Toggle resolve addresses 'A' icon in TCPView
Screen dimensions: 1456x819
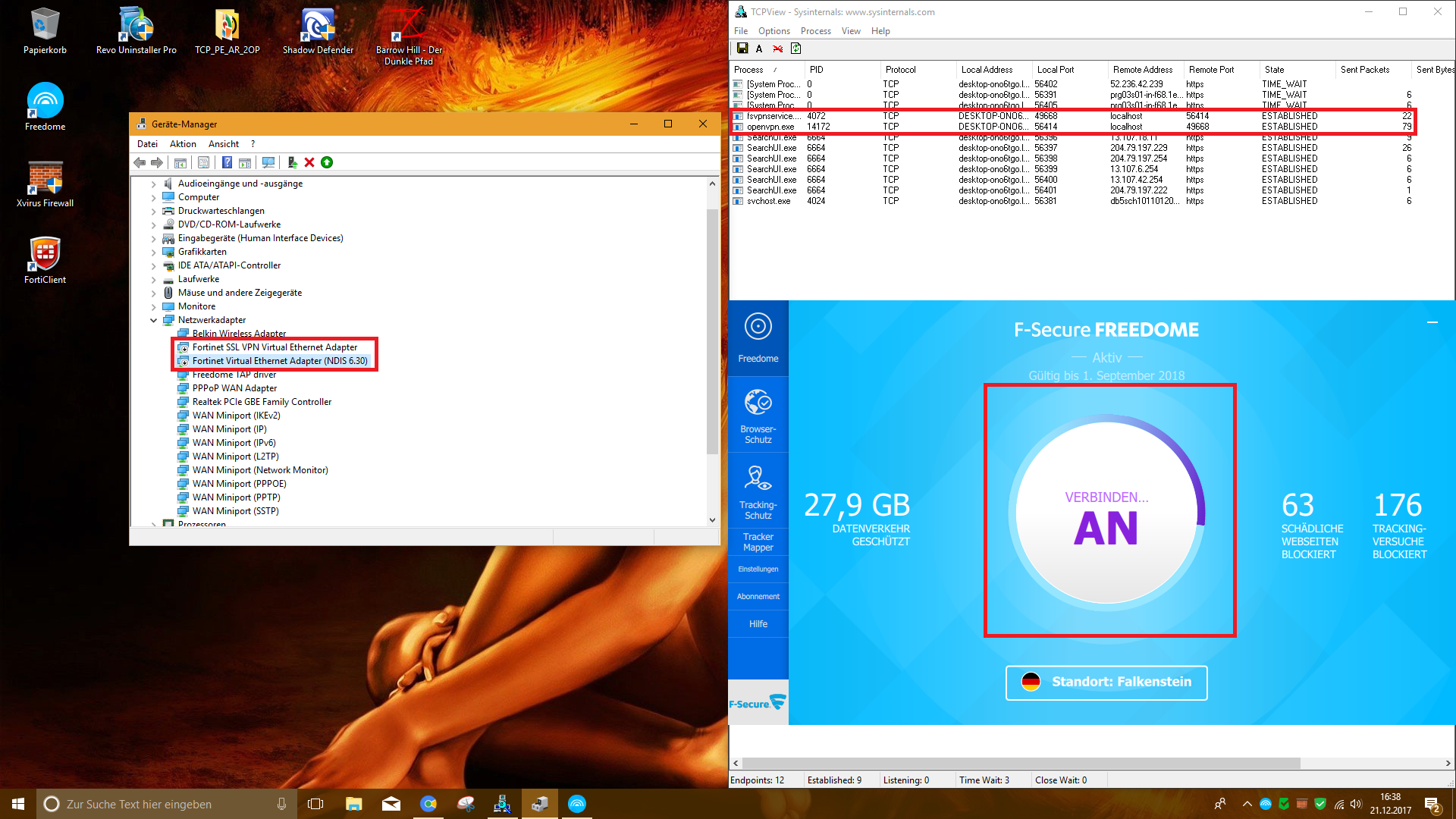pyautogui.click(x=759, y=49)
